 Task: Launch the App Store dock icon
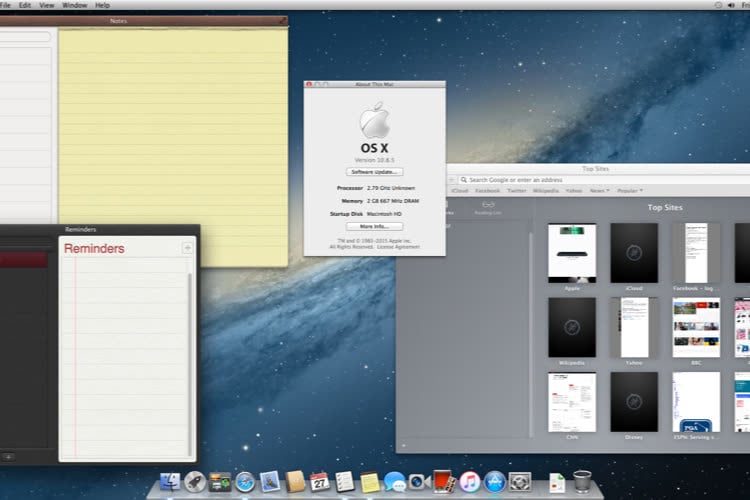tap(495, 482)
